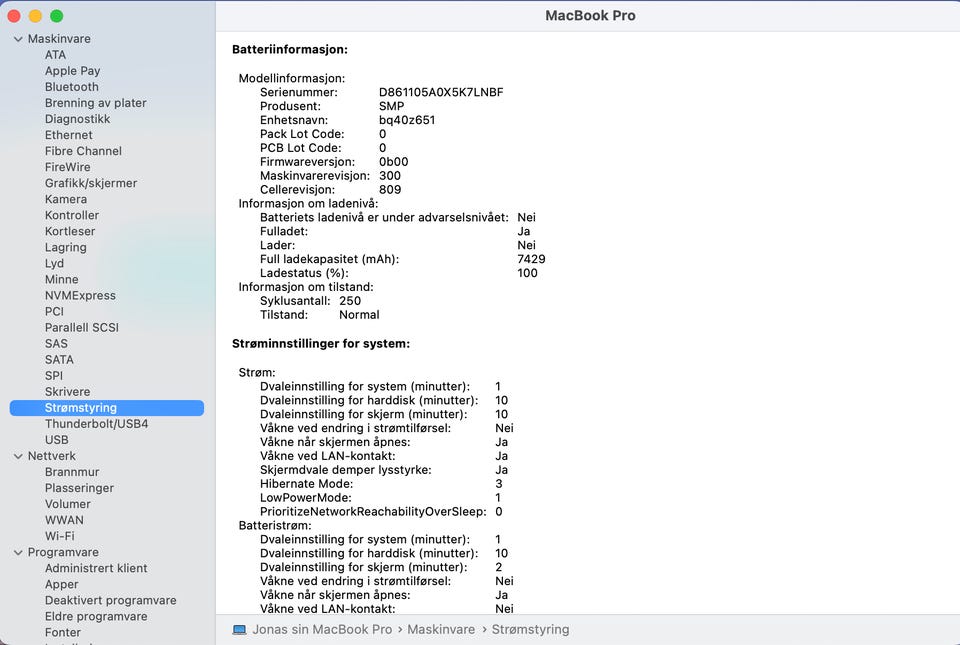Collapse the Nettverk section chevron
The width and height of the screenshot is (960, 645).
click(18, 457)
